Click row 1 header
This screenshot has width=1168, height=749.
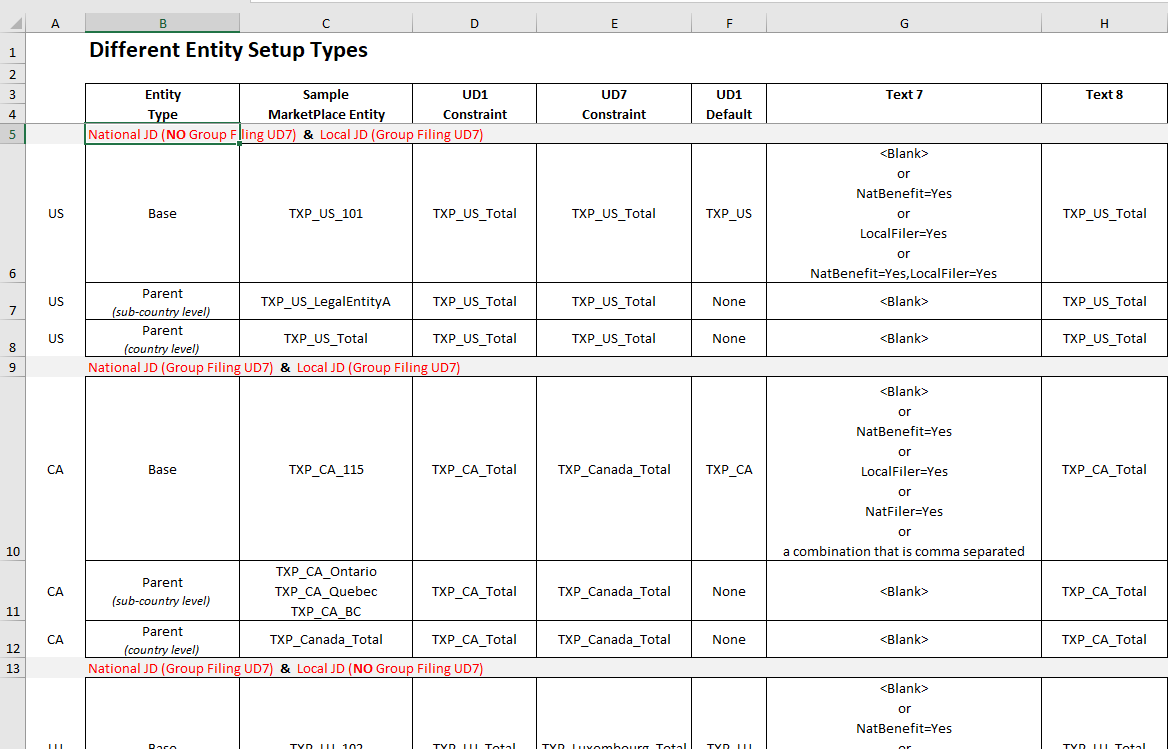[x=11, y=50]
